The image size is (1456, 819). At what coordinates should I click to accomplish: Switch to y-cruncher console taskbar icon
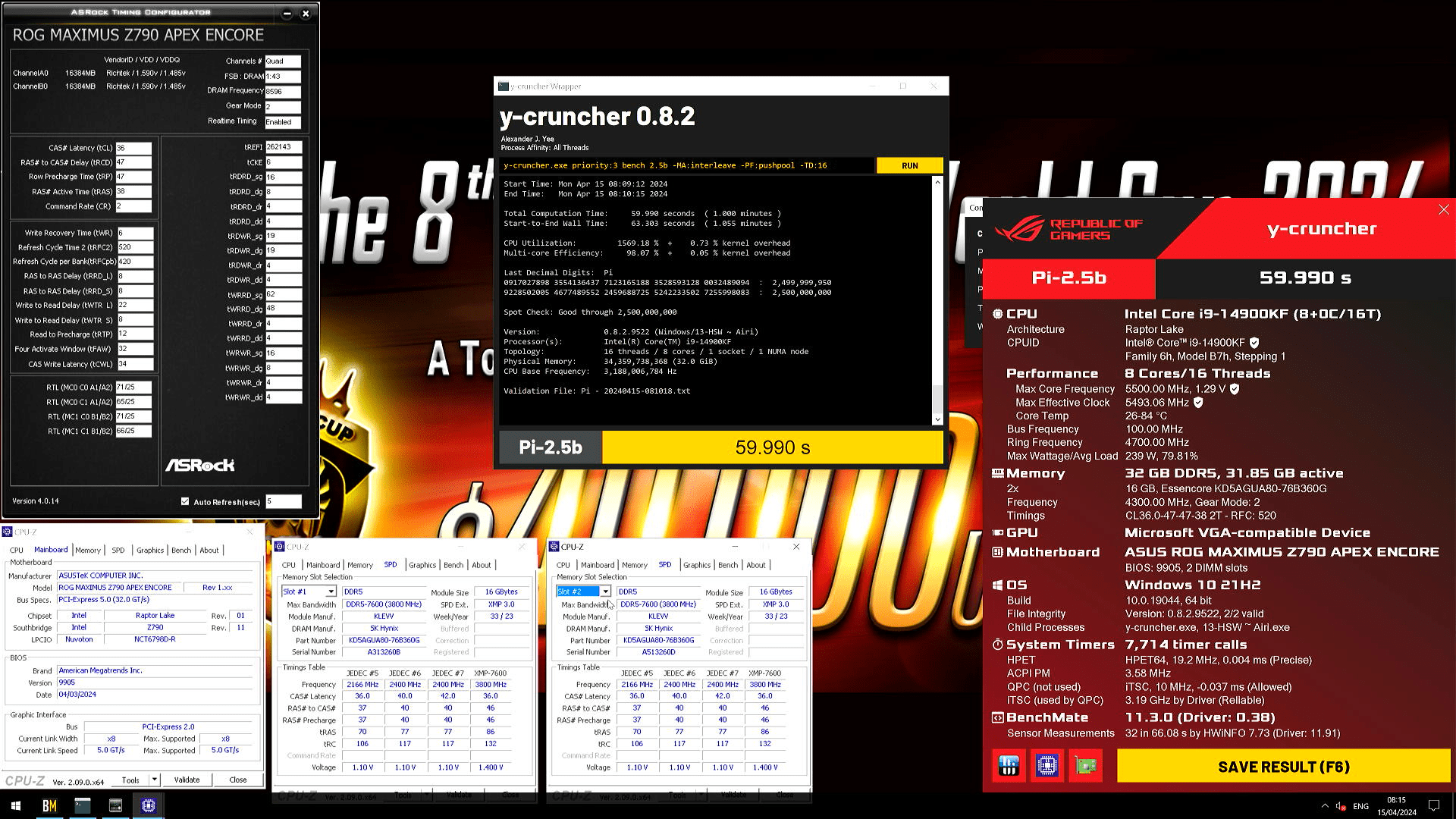click(82, 805)
